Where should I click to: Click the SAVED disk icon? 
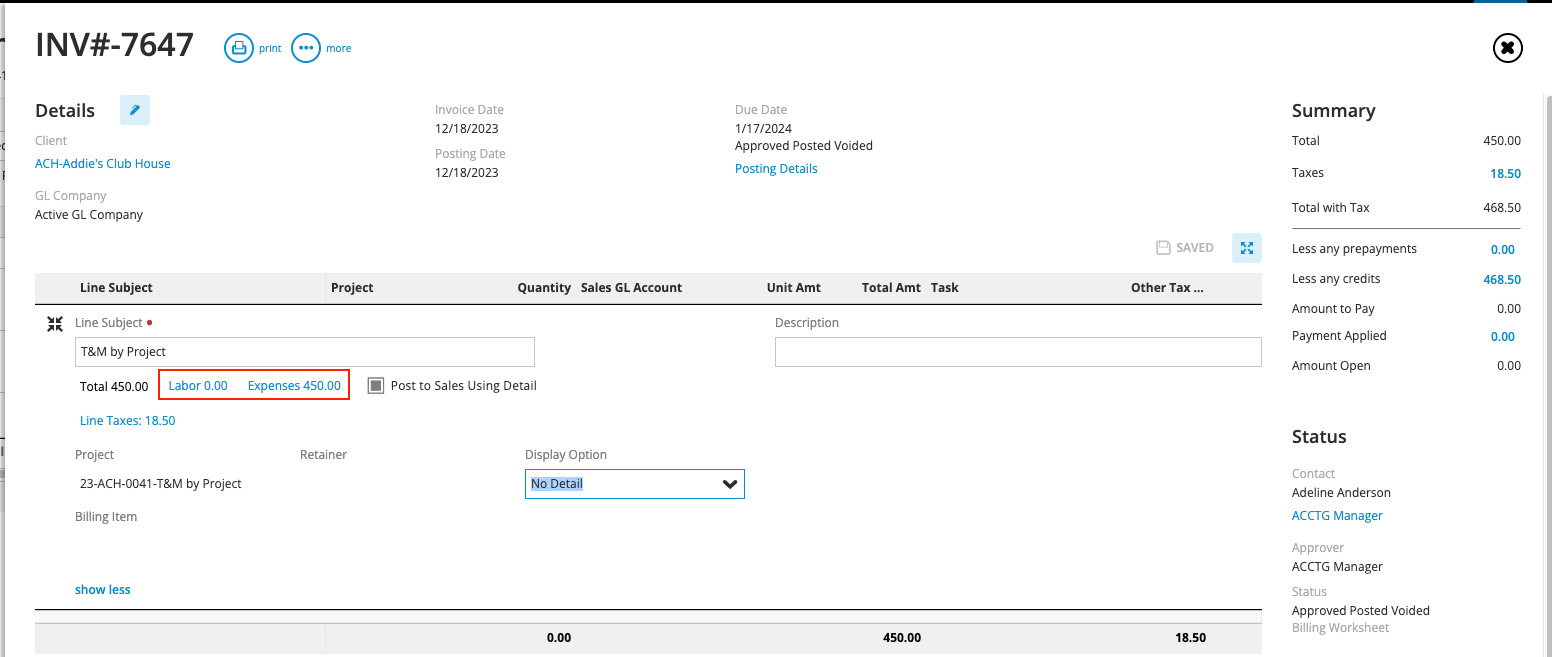click(1163, 248)
